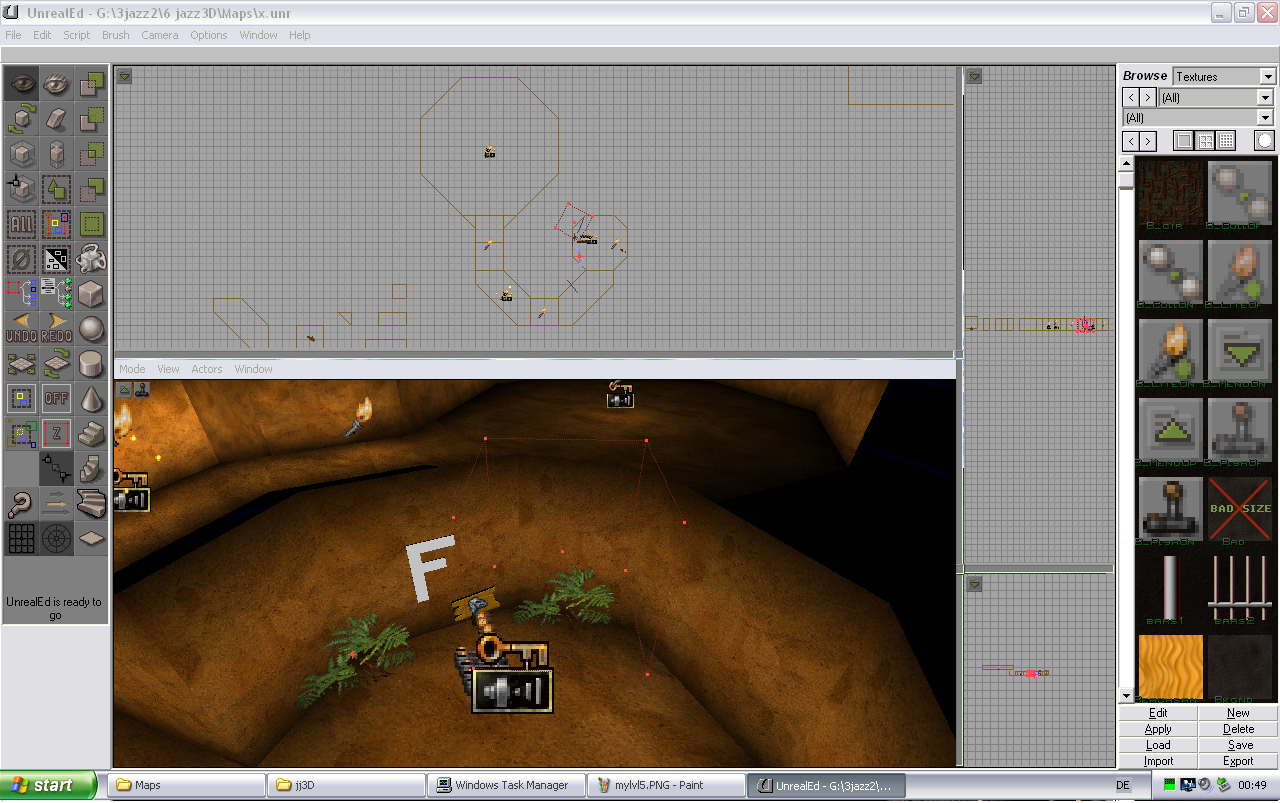Click the REDO arrow button
1280x803 pixels.
[56, 328]
